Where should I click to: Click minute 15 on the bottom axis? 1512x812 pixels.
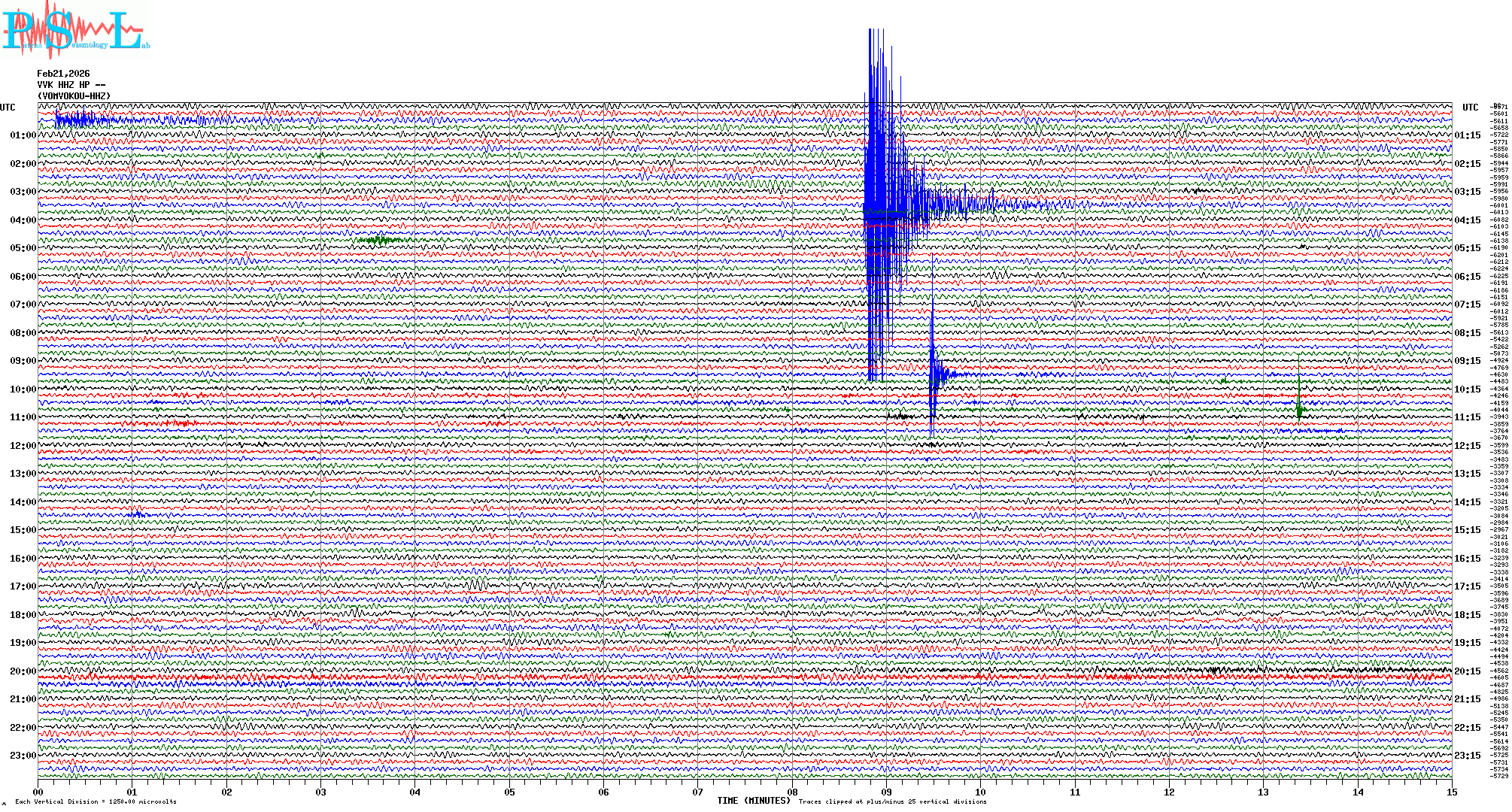(1451, 792)
